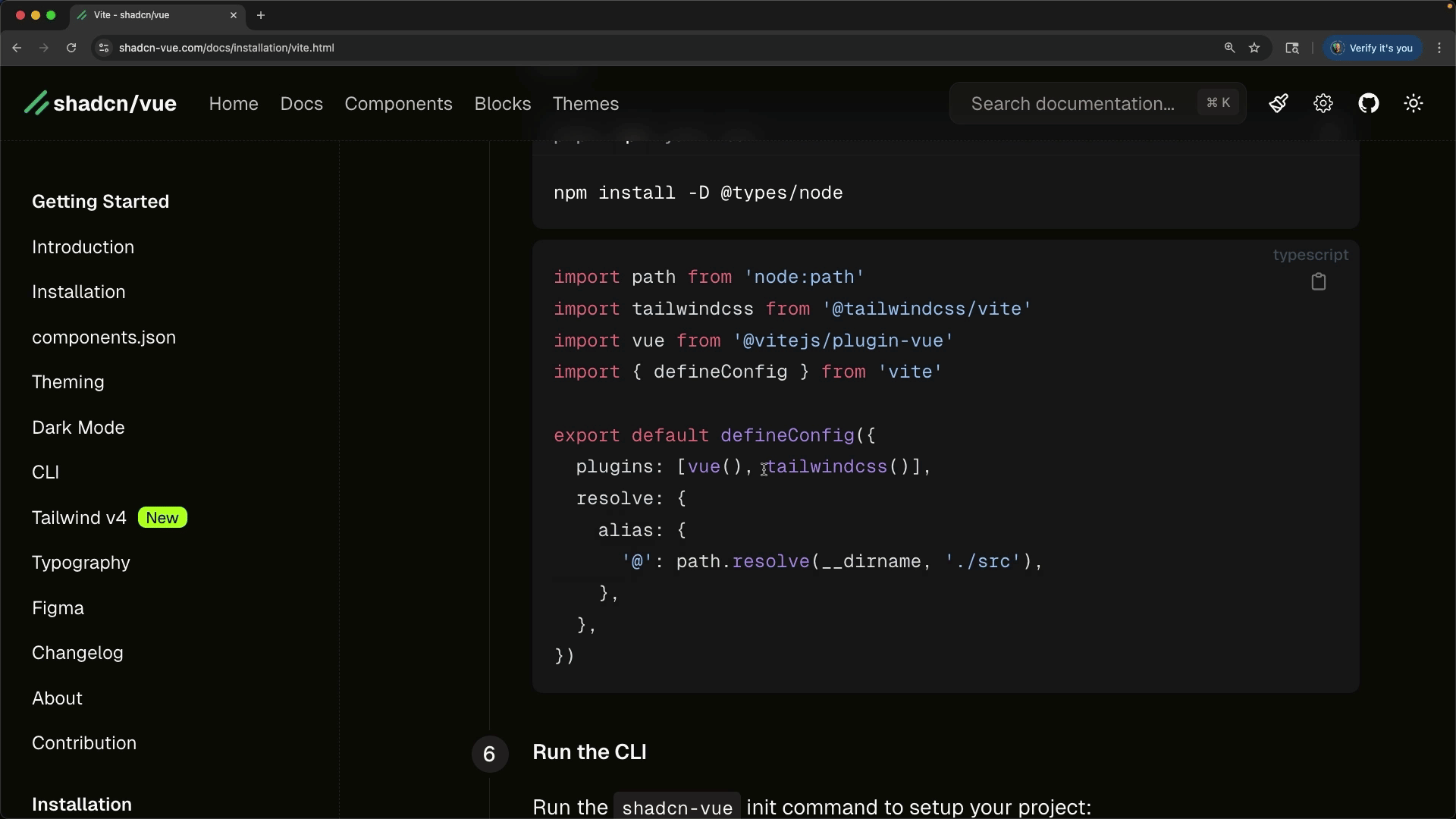Click the copy code clipboard icon
This screenshot has width=1456, height=819.
[1319, 282]
